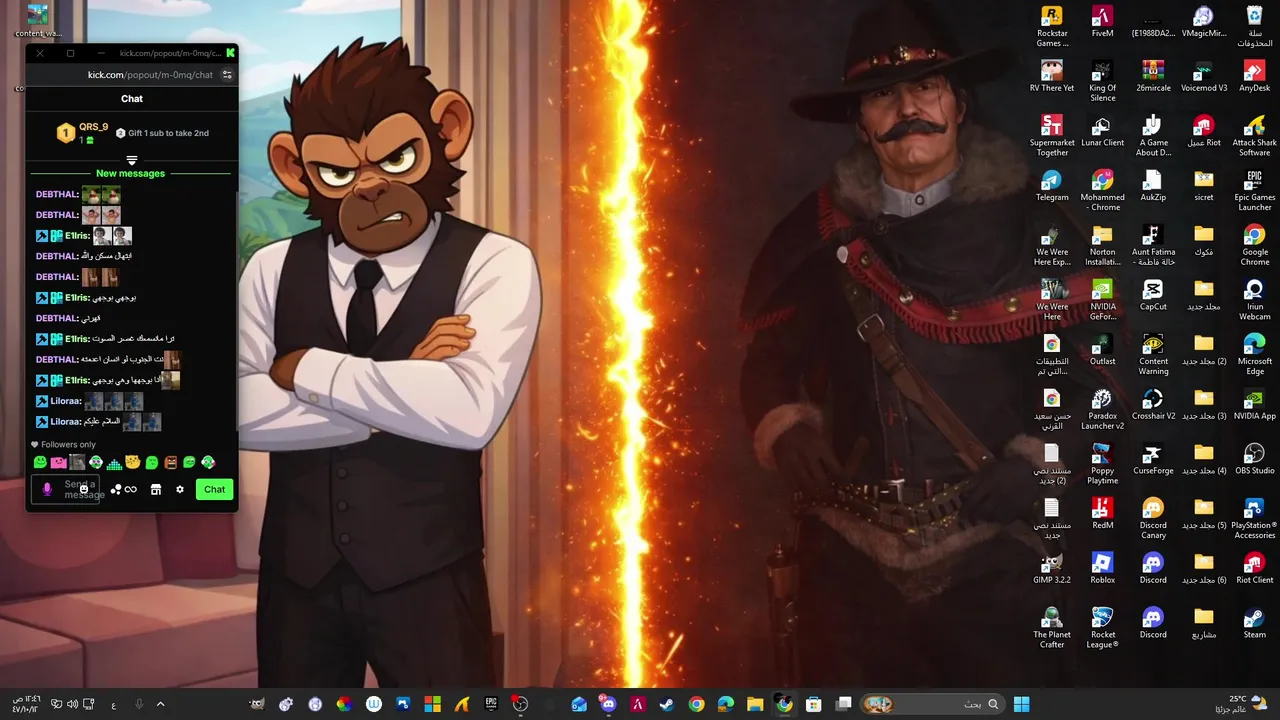The image size is (1280, 720).
Task: Open Paradox Launcher v2 icon
Action: tap(1102, 411)
